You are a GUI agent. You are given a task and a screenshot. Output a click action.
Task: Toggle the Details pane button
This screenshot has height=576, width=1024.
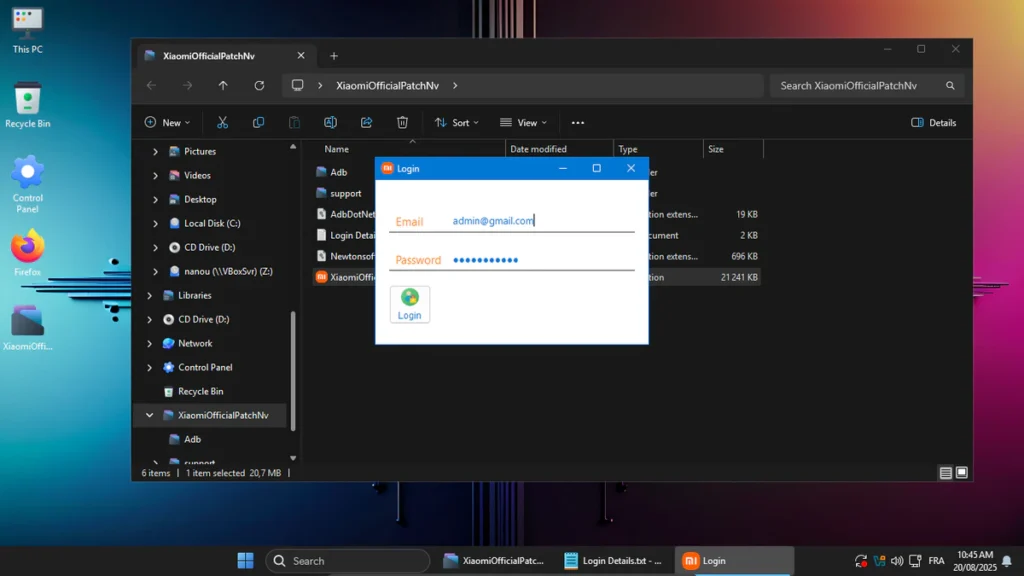tap(933, 123)
